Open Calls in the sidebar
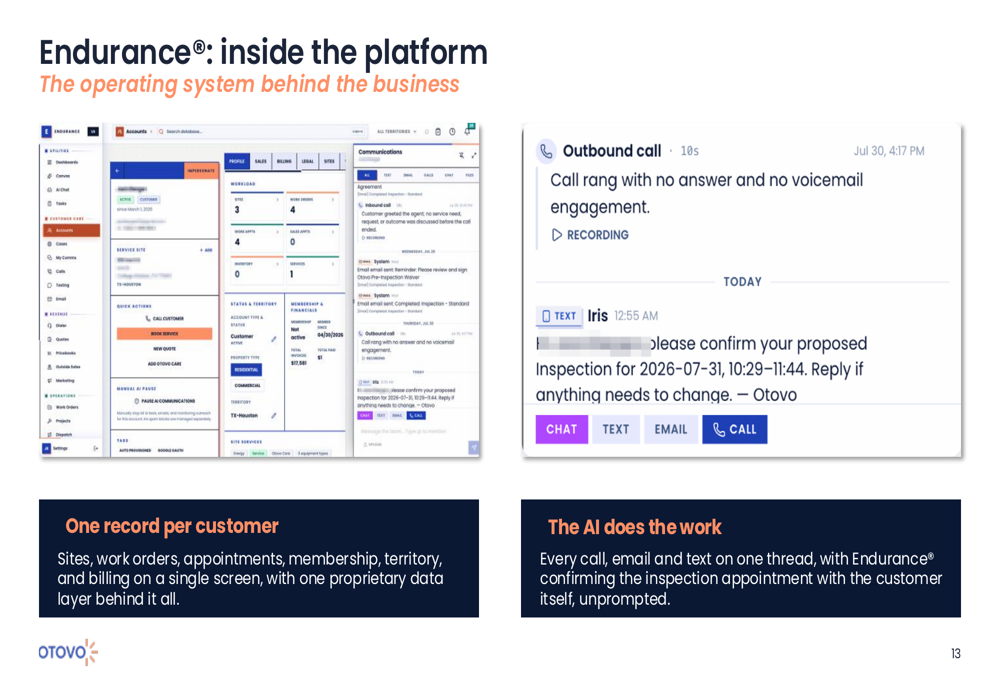1000x685 pixels. [57, 272]
